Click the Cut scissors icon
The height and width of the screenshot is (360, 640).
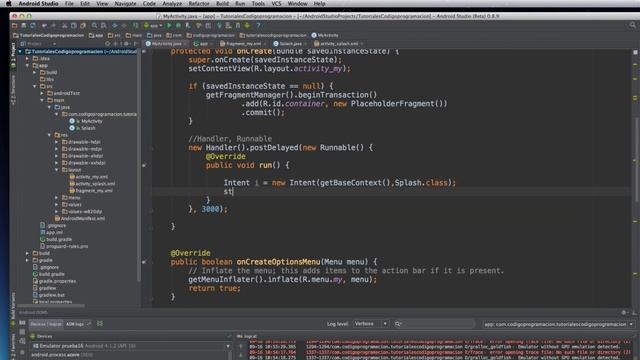point(64,25)
